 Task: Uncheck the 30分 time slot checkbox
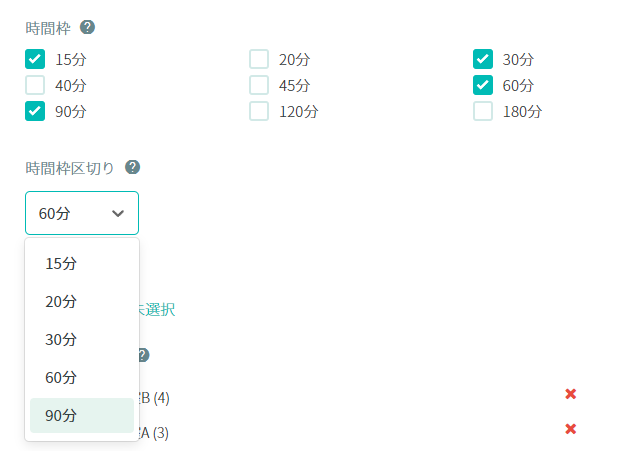483,59
